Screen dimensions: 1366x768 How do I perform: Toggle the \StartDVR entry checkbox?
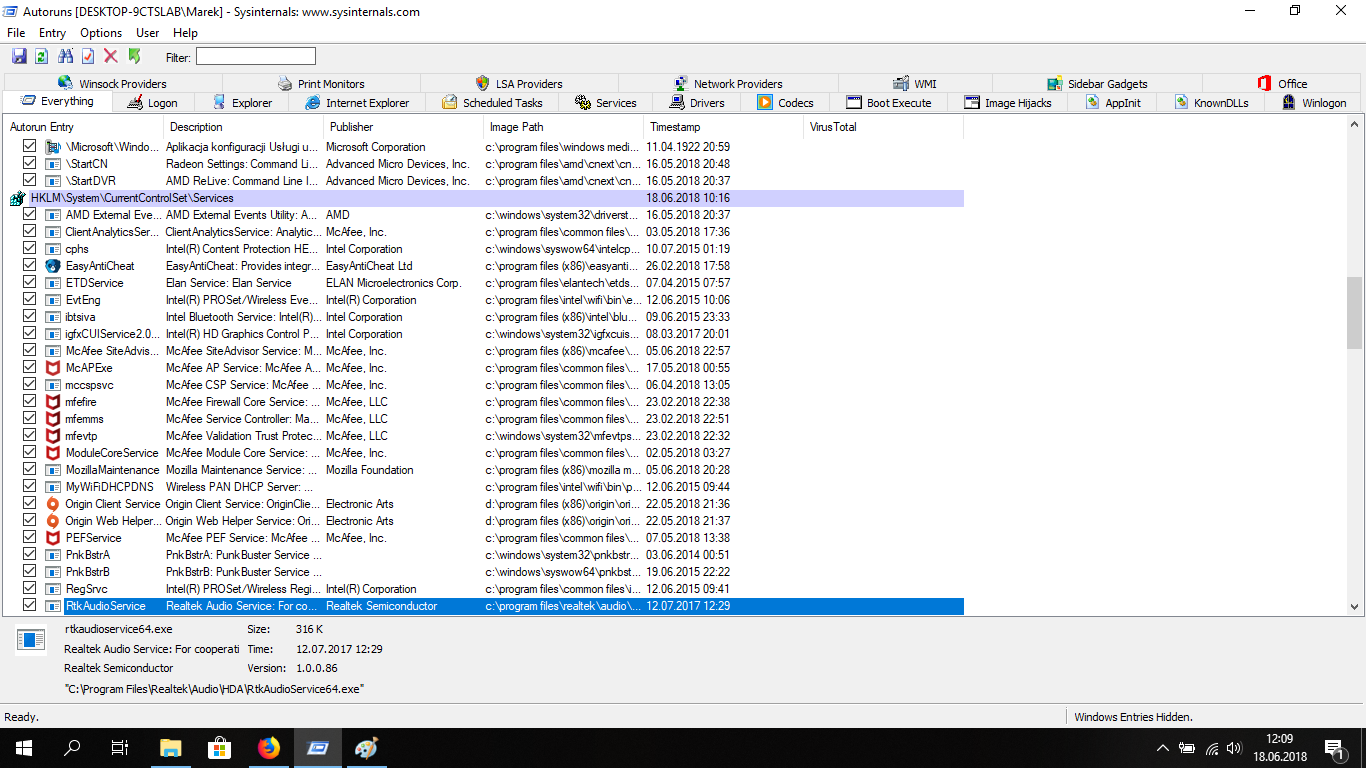pos(30,181)
